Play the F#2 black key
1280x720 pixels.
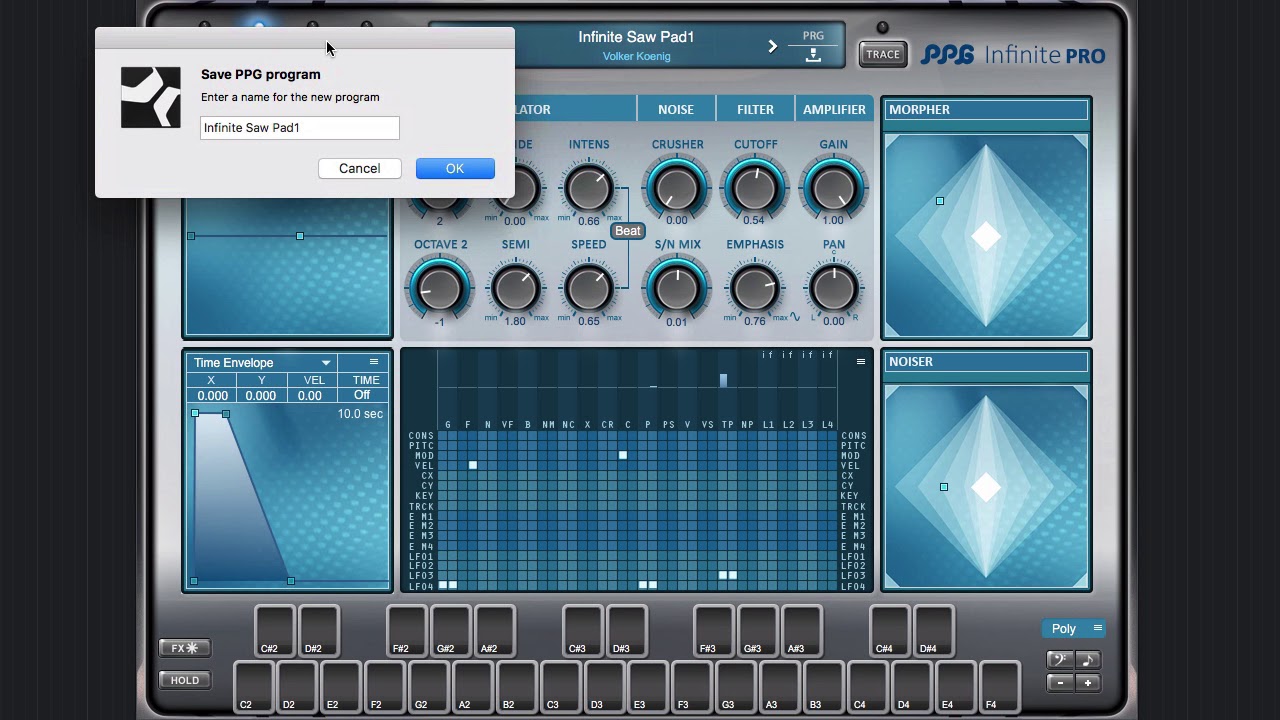(406, 631)
